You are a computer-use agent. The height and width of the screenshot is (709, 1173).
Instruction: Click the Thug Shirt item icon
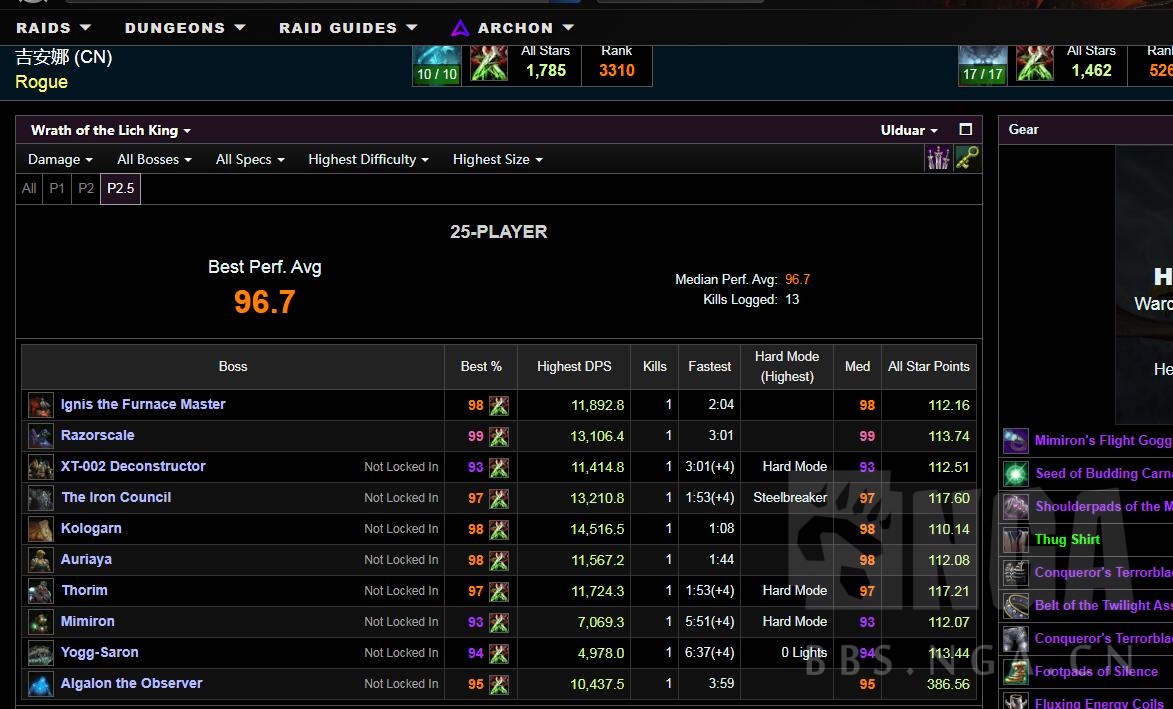click(1016, 540)
